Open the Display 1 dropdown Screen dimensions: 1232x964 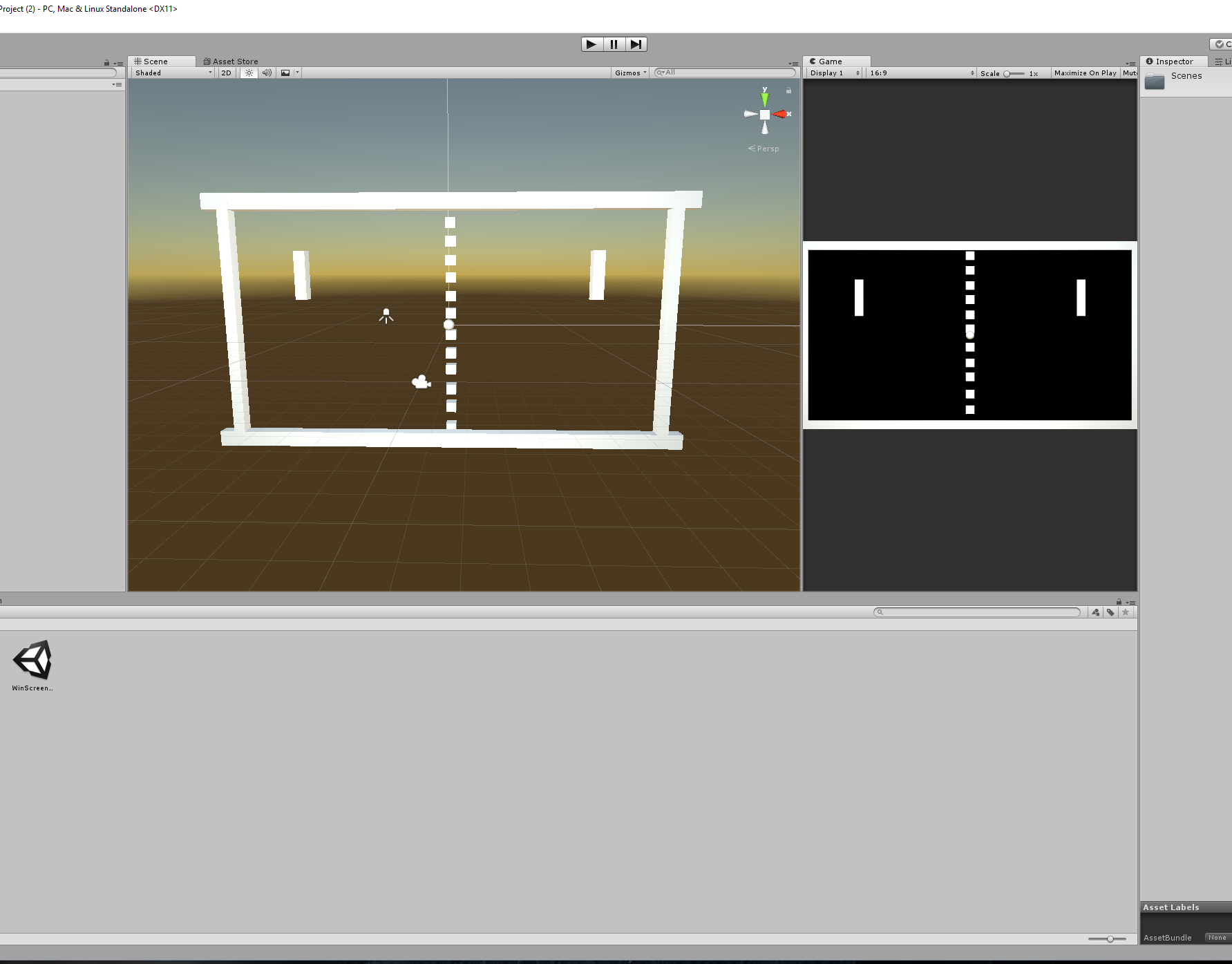click(835, 73)
